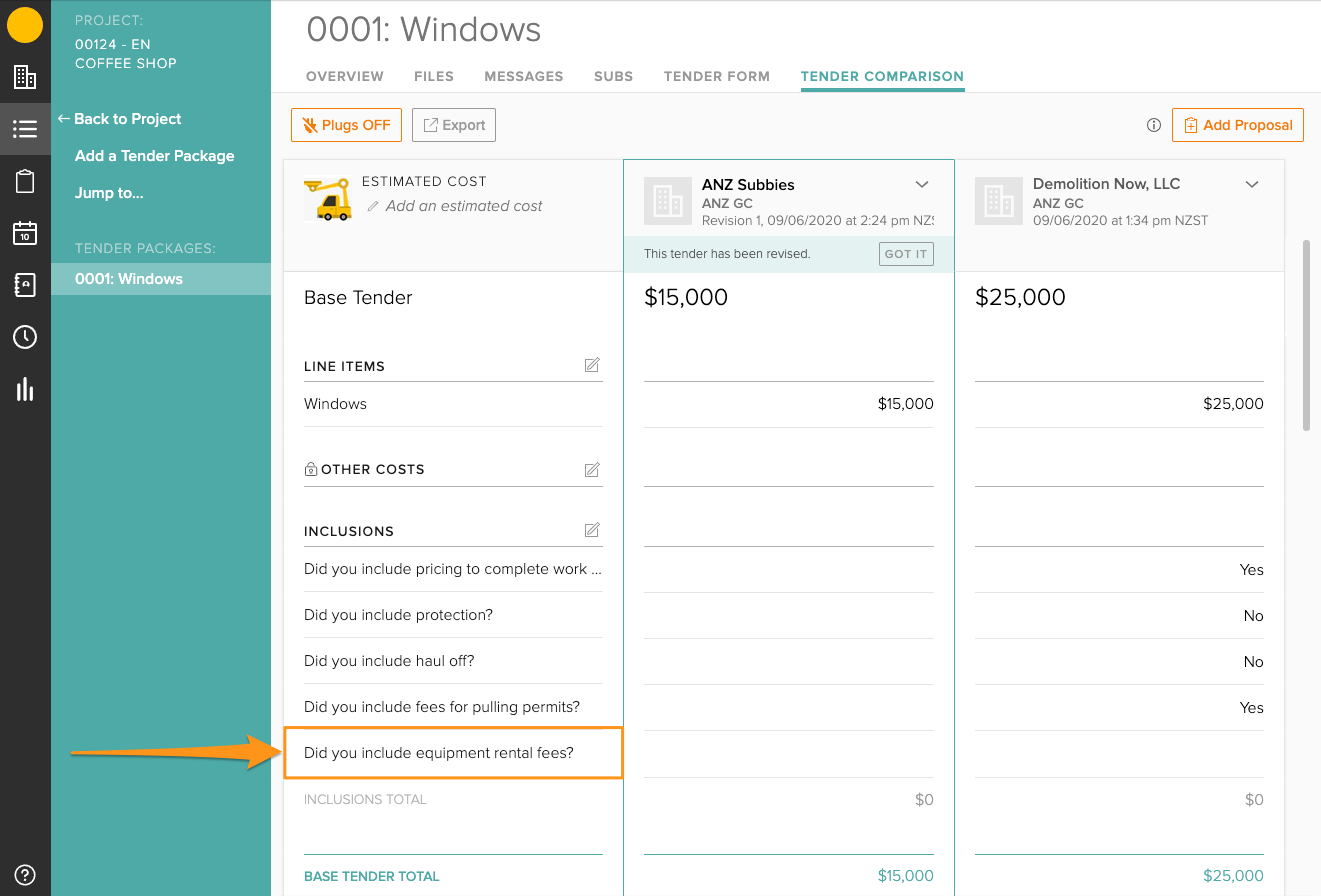
Task: Open the contacts address book sidebar icon
Action: tap(25, 285)
